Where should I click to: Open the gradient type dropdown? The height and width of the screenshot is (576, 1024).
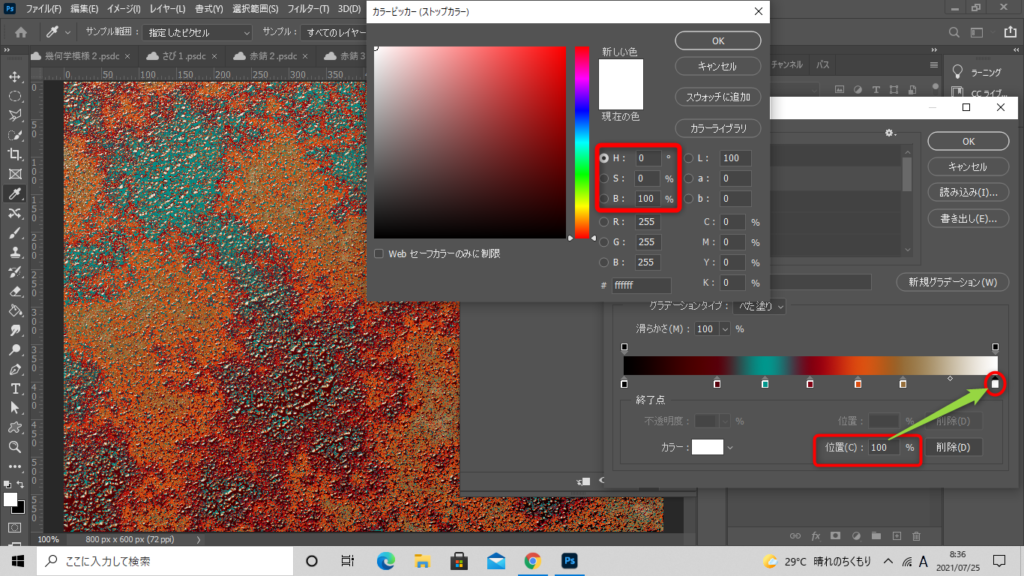click(x=759, y=306)
